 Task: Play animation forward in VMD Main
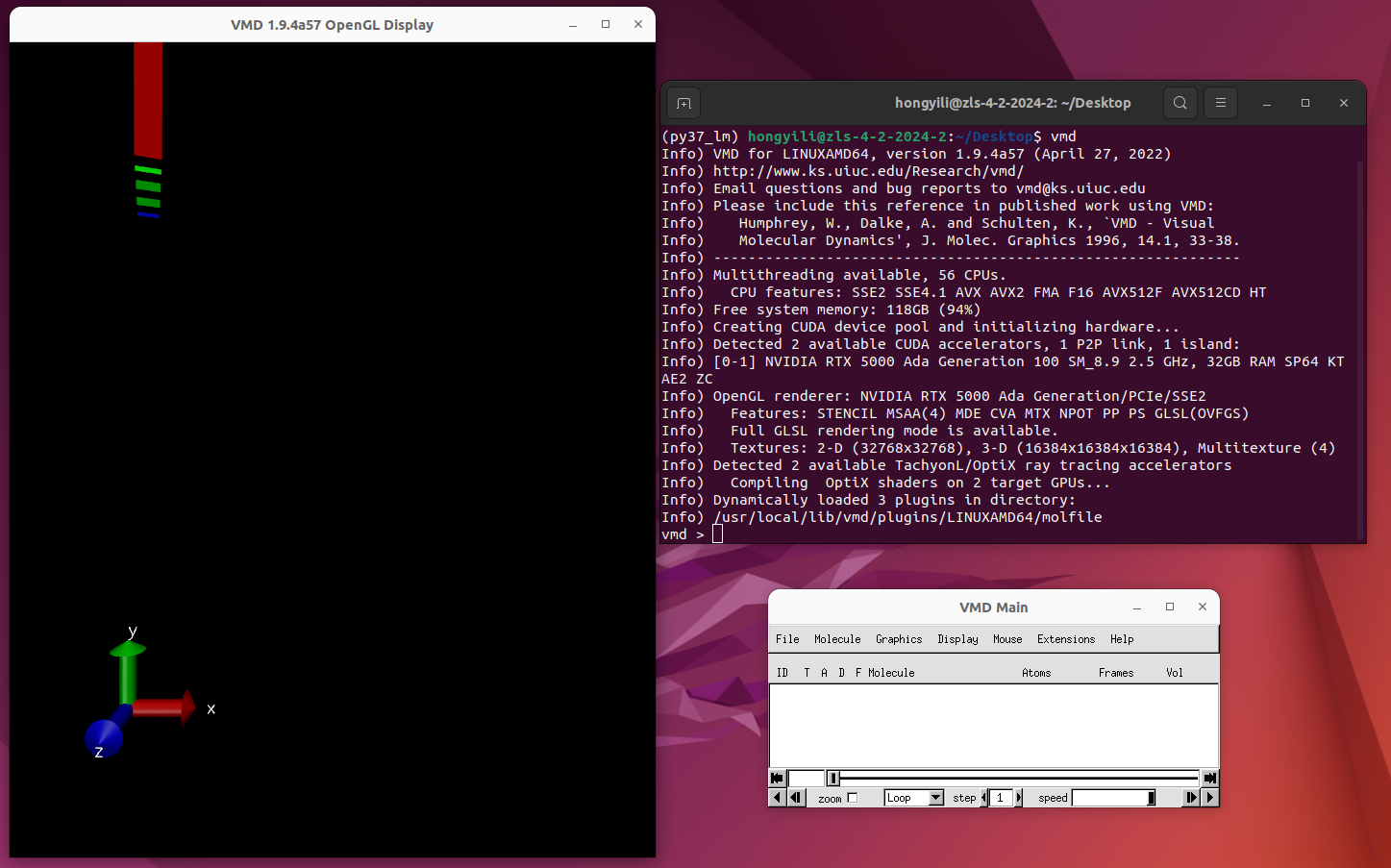pos(1210,797)
